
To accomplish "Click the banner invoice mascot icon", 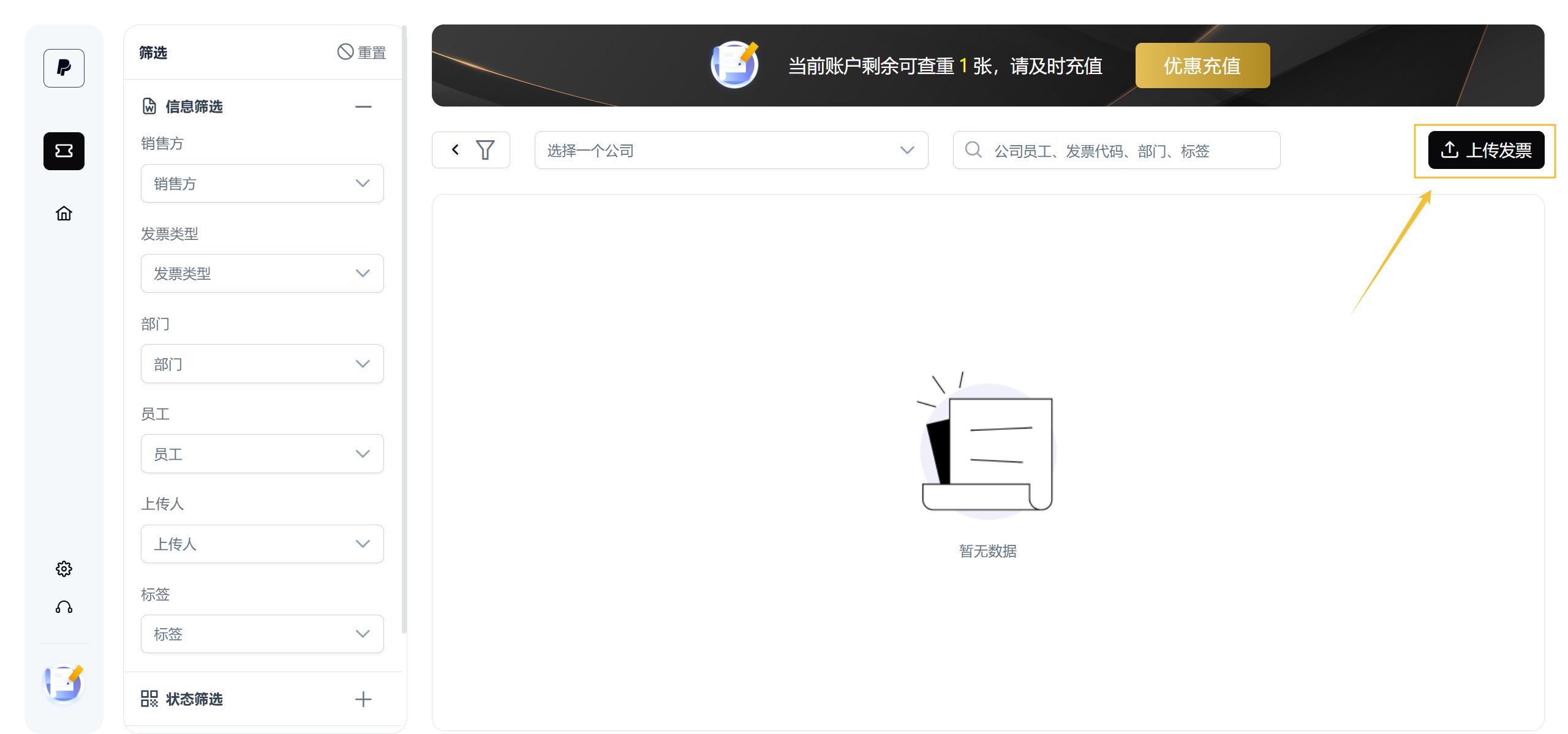I will click(x=735, y=65).
